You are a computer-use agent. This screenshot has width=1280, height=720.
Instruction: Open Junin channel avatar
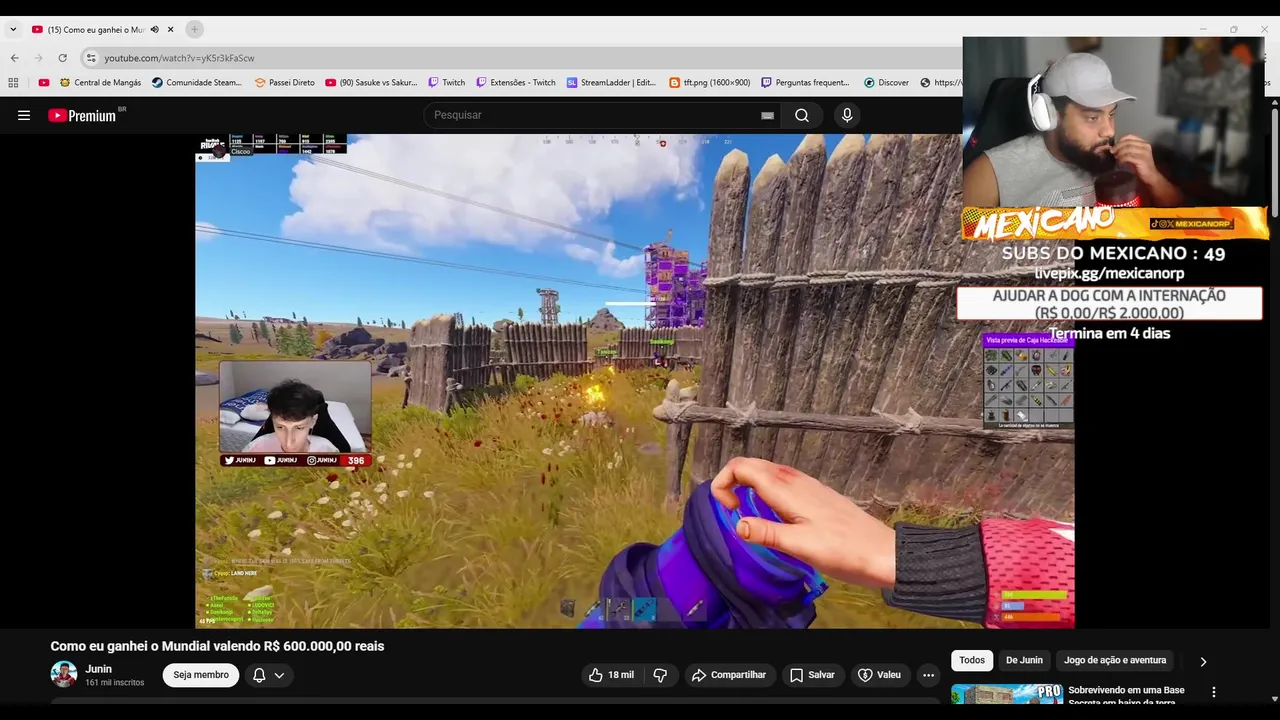64,675
